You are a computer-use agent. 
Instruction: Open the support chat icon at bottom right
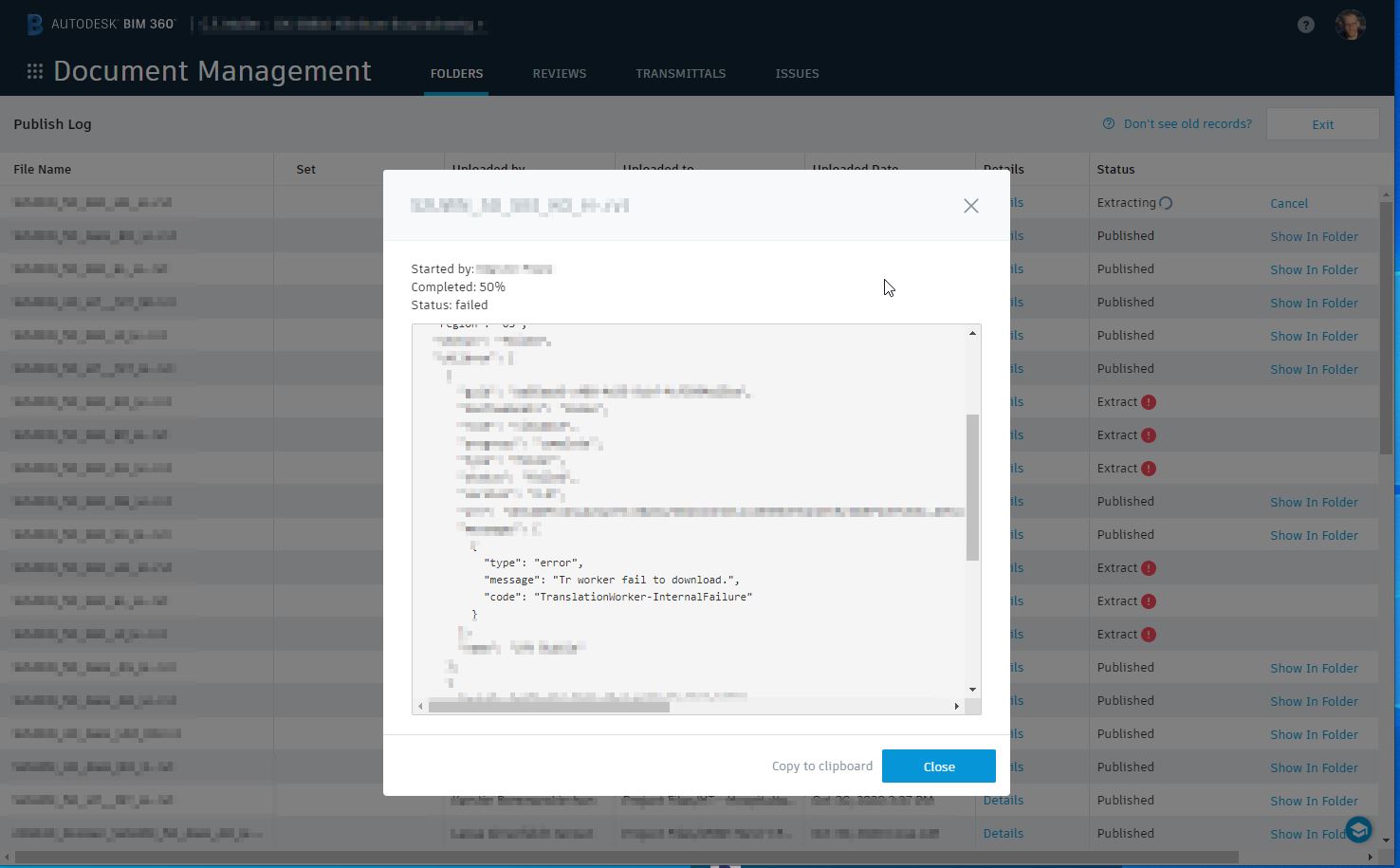point(1358,829)
